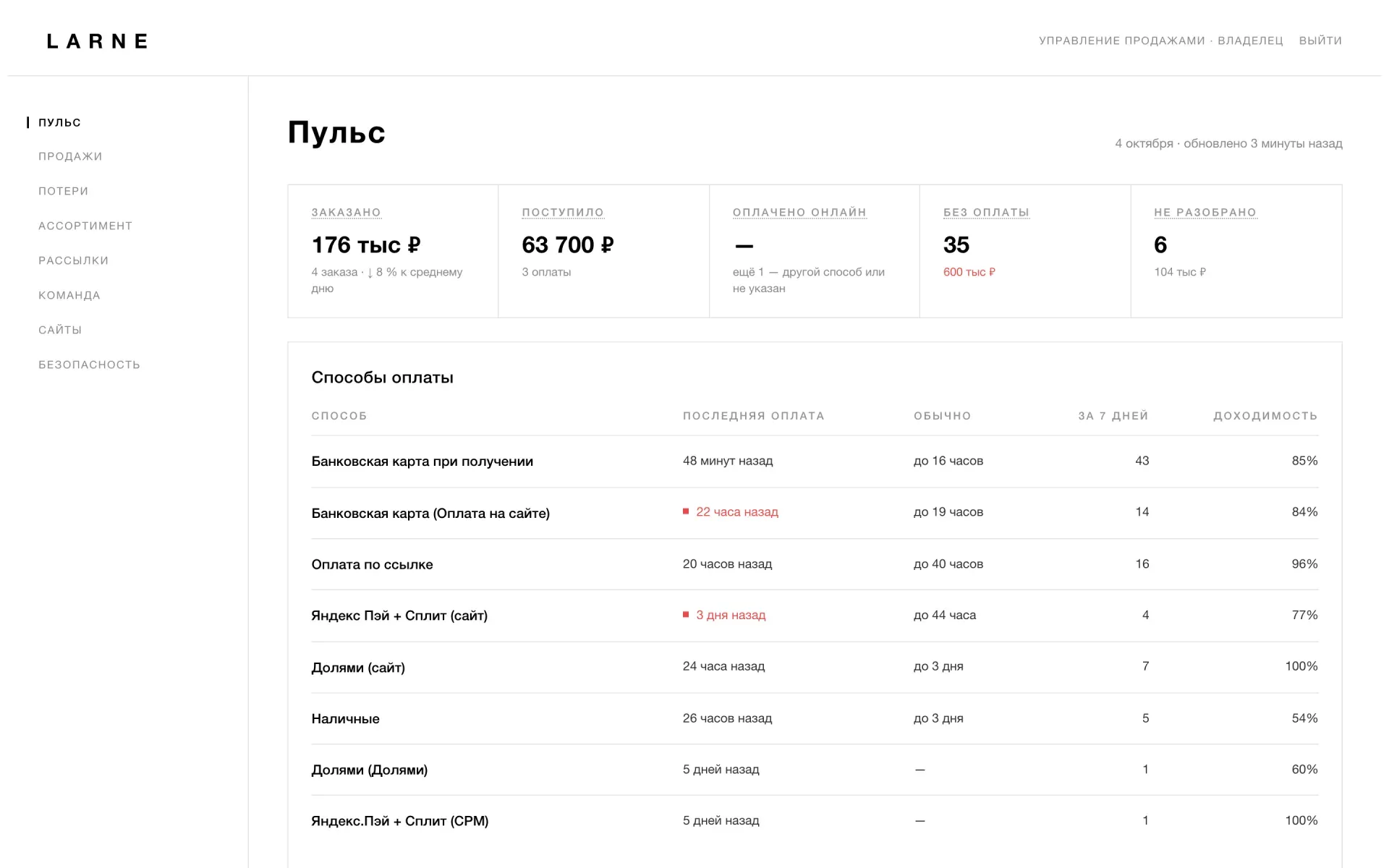This screenshot has width=1389, height=868.
Task: Open the Команда page
Action: pos(69,295)
